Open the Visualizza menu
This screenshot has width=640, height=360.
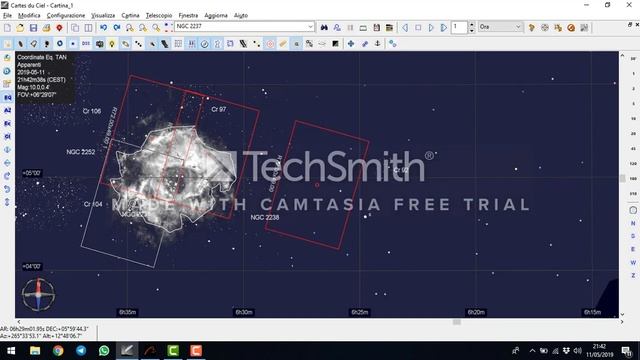[x=103, y=16]
